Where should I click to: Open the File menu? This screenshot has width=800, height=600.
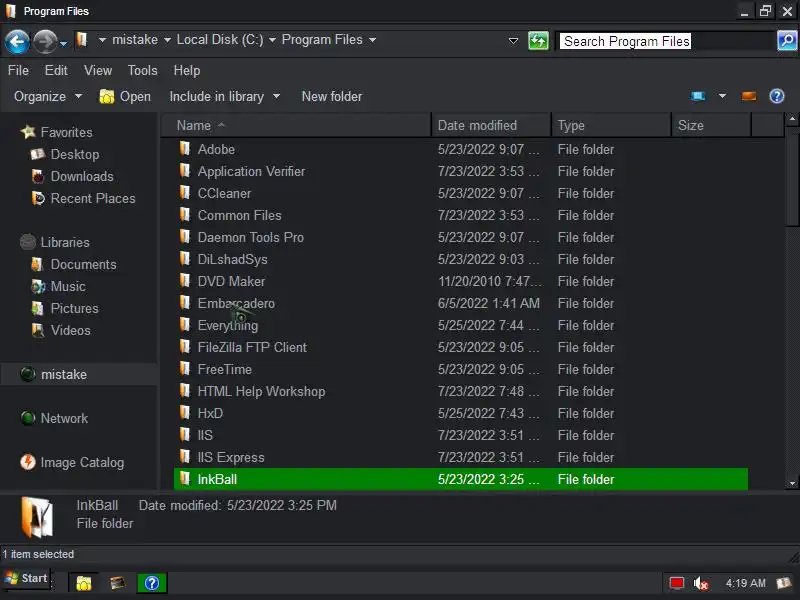coord(18,70)
